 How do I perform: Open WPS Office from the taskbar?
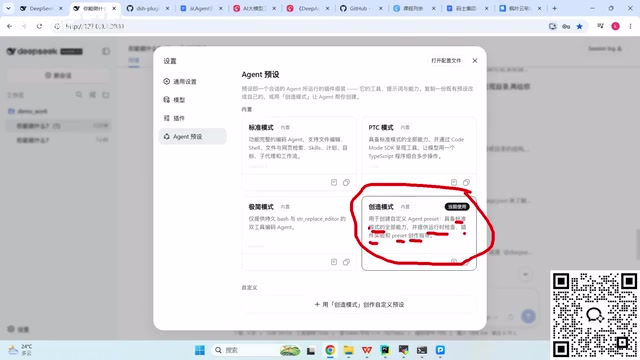point(367,350)
